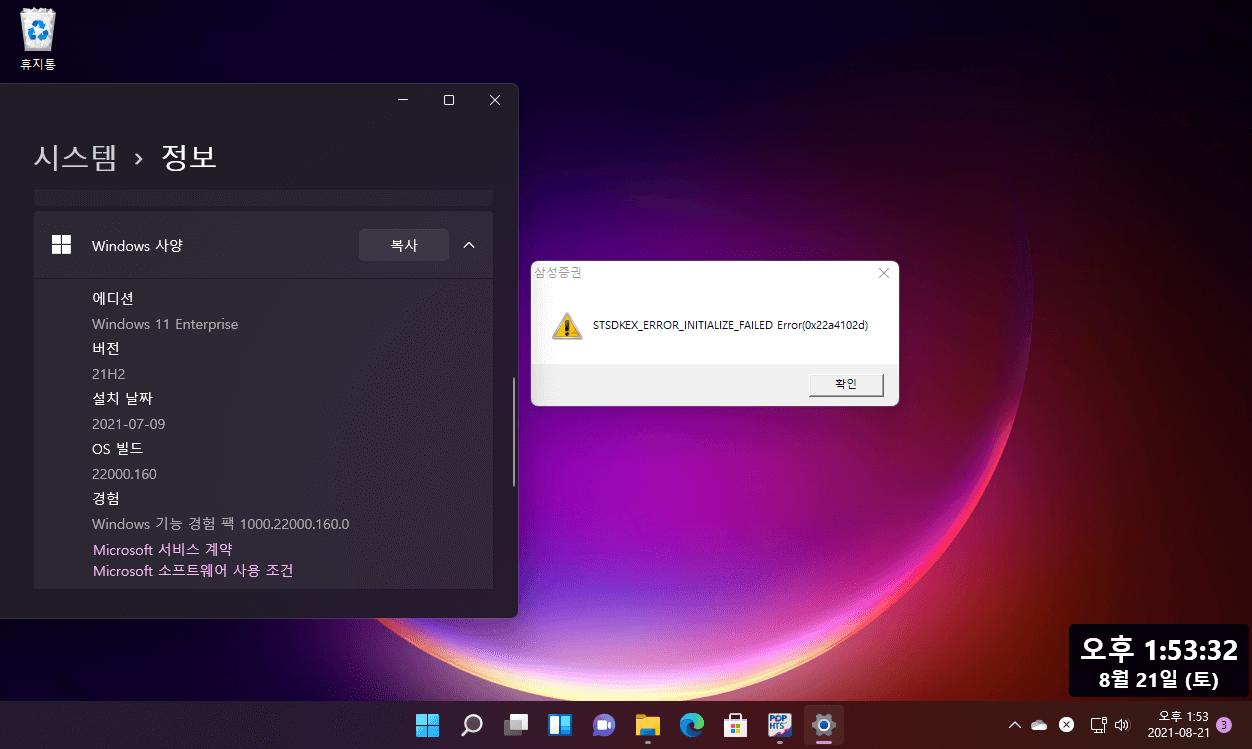
Task: Click the Windows 사양 heading
Action: [x=137, y=245]
